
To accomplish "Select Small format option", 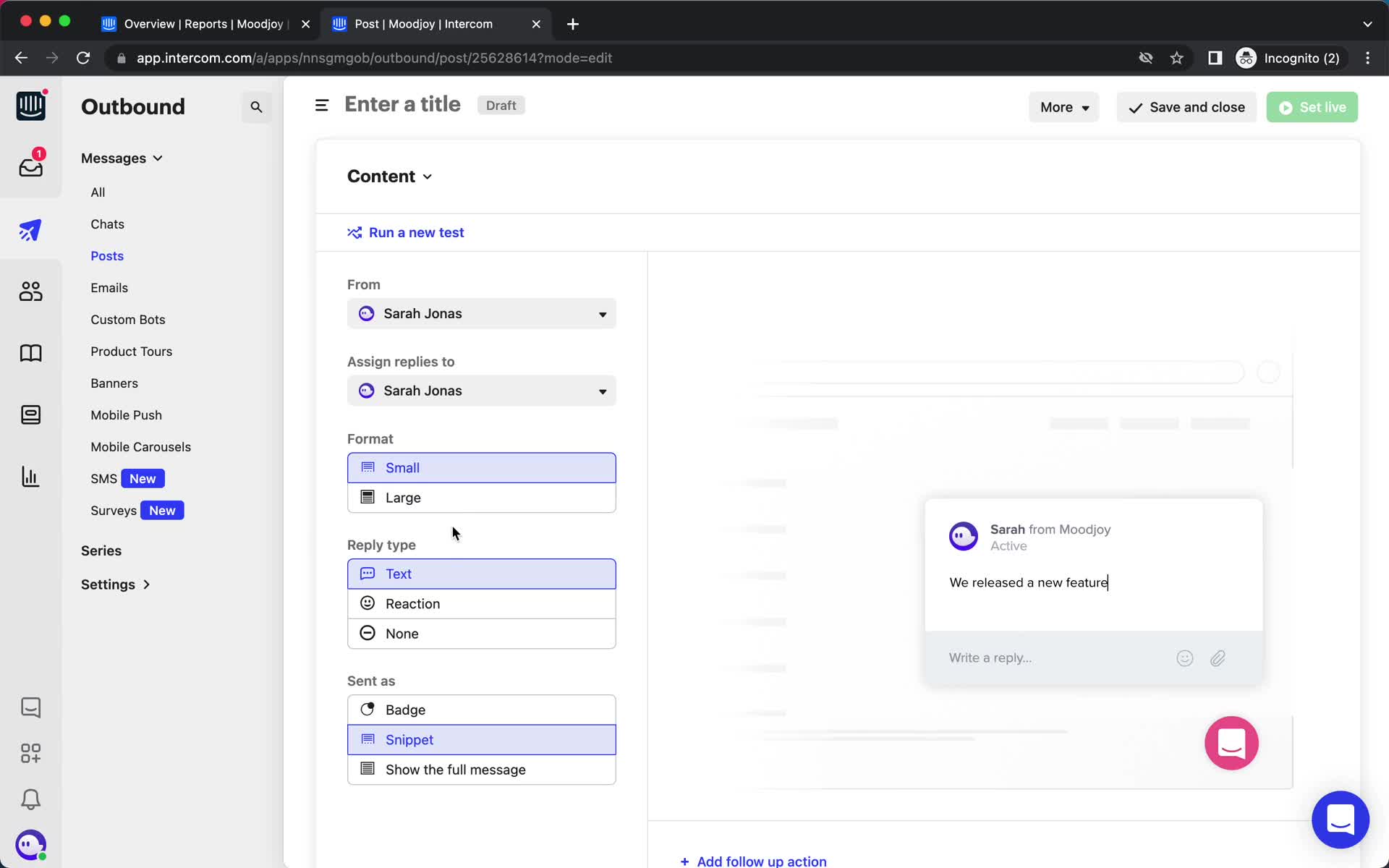I will (x=482, y=468).
